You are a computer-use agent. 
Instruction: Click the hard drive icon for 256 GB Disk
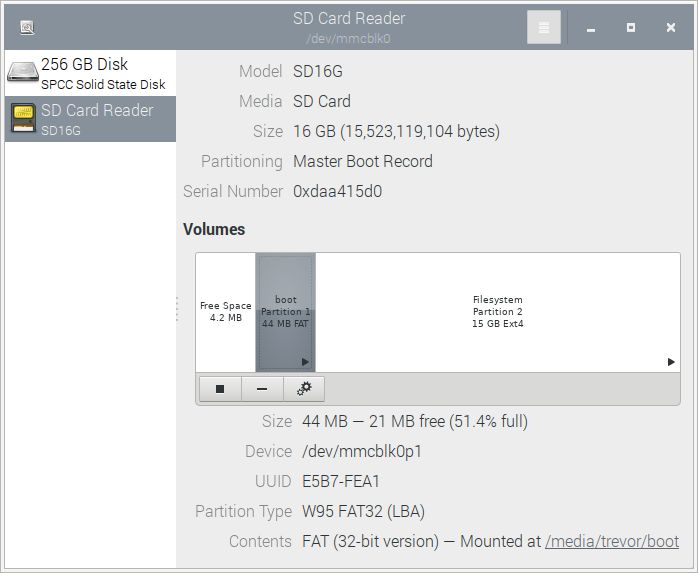22,71
